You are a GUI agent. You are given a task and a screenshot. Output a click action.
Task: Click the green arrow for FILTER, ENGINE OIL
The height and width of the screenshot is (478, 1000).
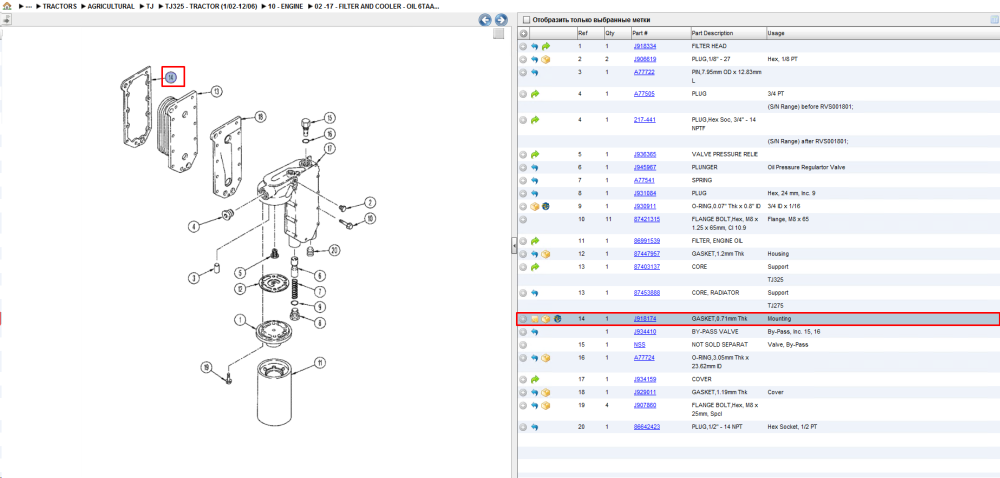pyautogui.click(x=535, y=241)
